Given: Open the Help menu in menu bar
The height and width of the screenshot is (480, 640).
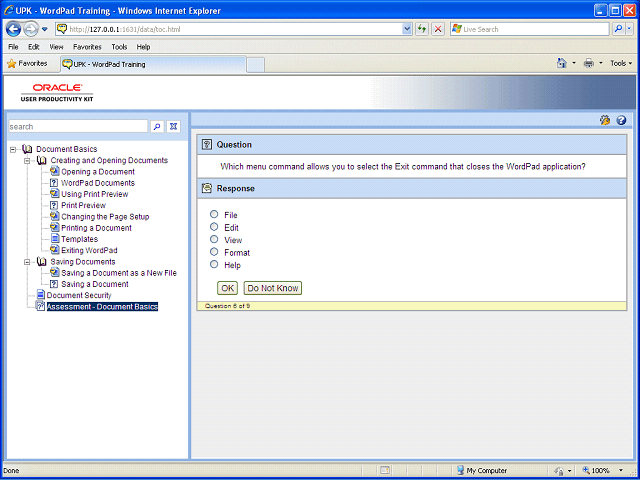Looking at the screenshot, I should (143, 47).
